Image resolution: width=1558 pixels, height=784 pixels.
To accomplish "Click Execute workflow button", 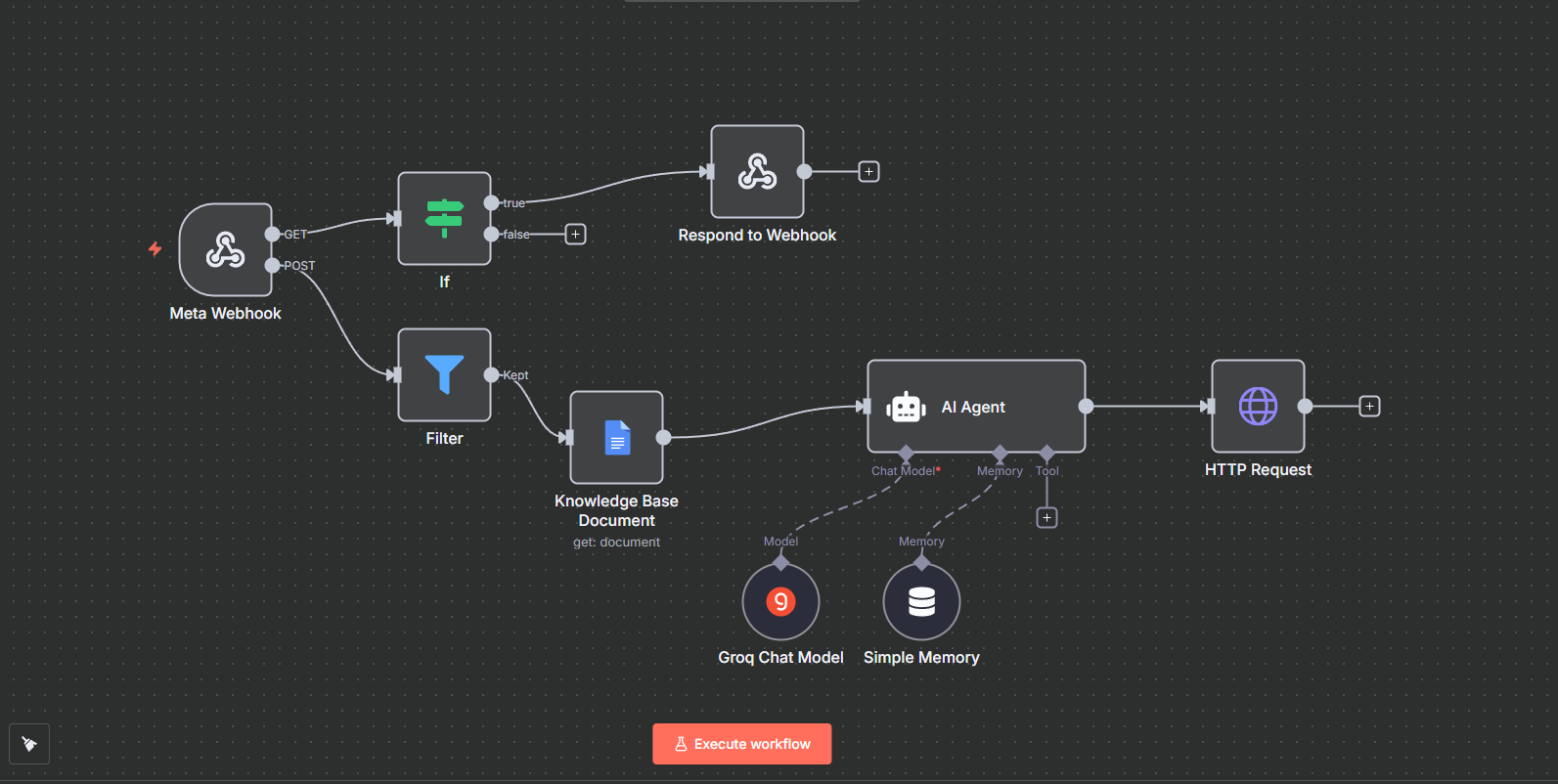I will click(742, 744).
